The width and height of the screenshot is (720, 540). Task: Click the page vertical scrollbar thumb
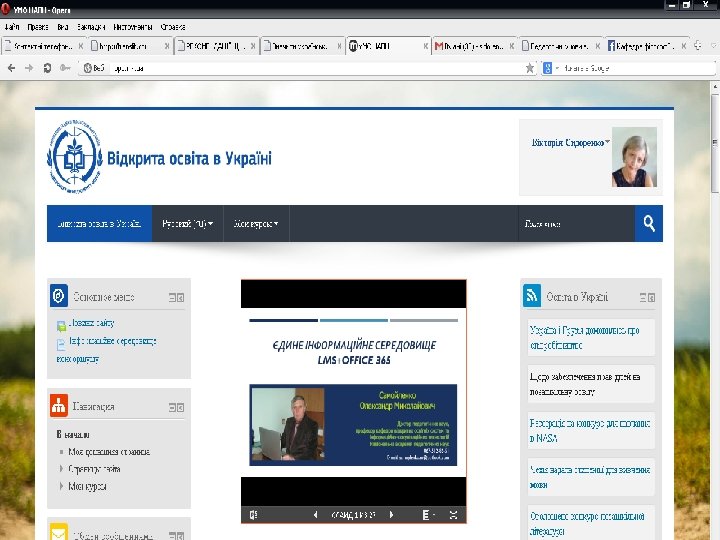point(715,143)
